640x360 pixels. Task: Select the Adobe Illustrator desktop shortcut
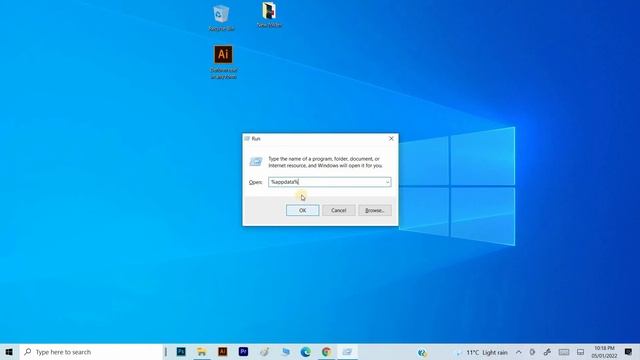tap(223, 61)
